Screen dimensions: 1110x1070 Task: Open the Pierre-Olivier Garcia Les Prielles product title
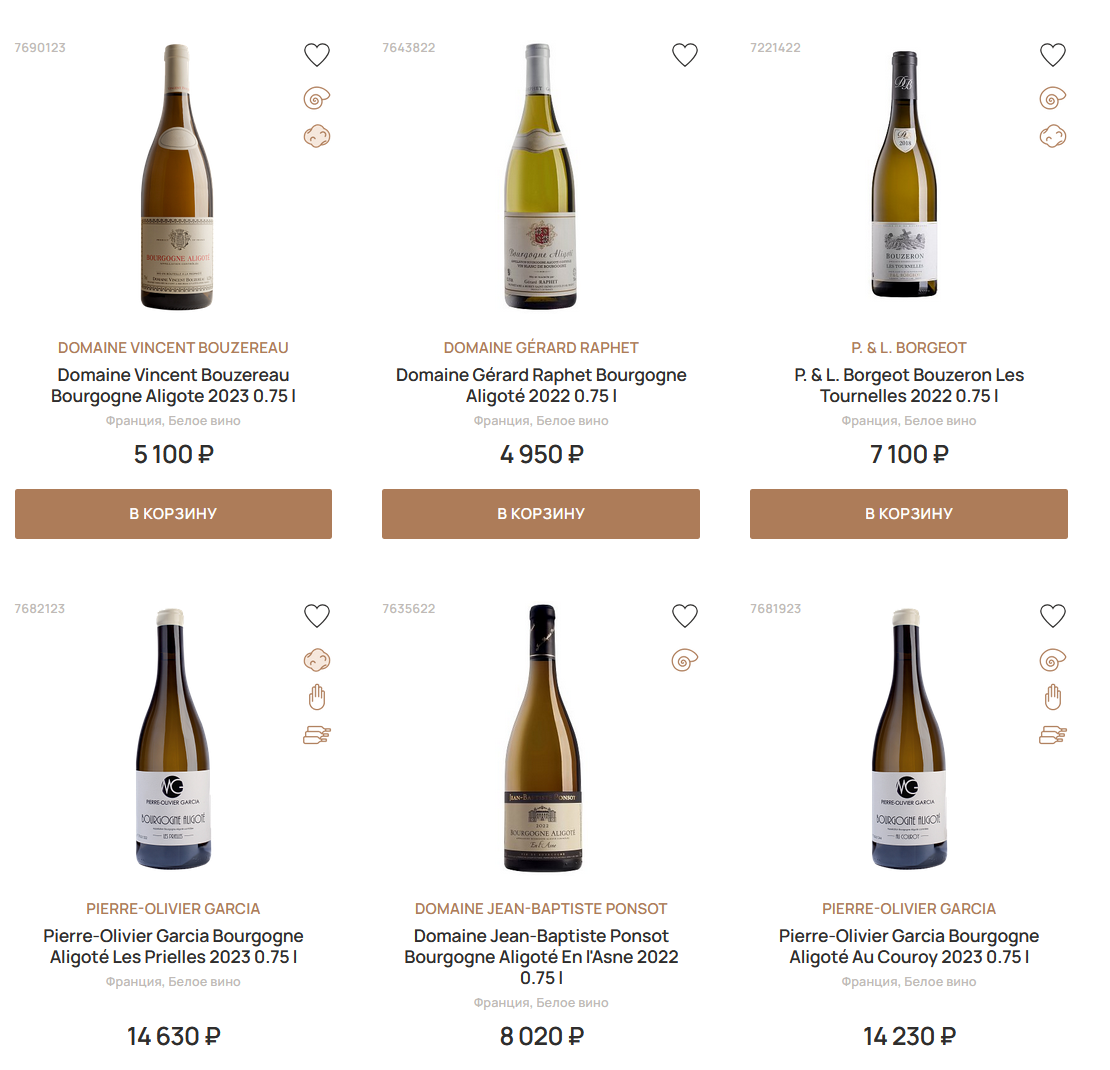[173, 946]
